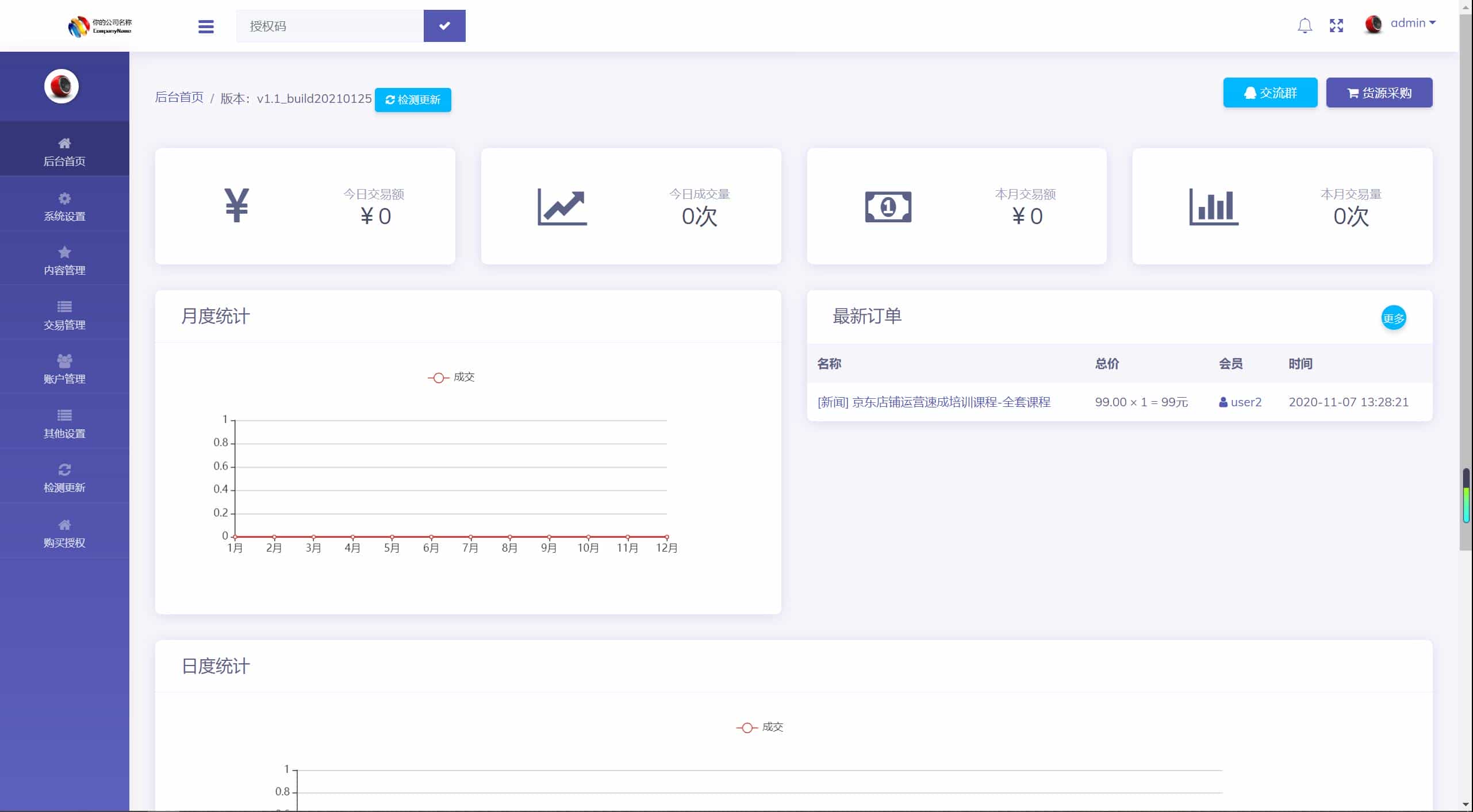1473x812 pixels.
Task: Click the hamburger menu icon
Action: pyautogui.click(x=205, y=26)
